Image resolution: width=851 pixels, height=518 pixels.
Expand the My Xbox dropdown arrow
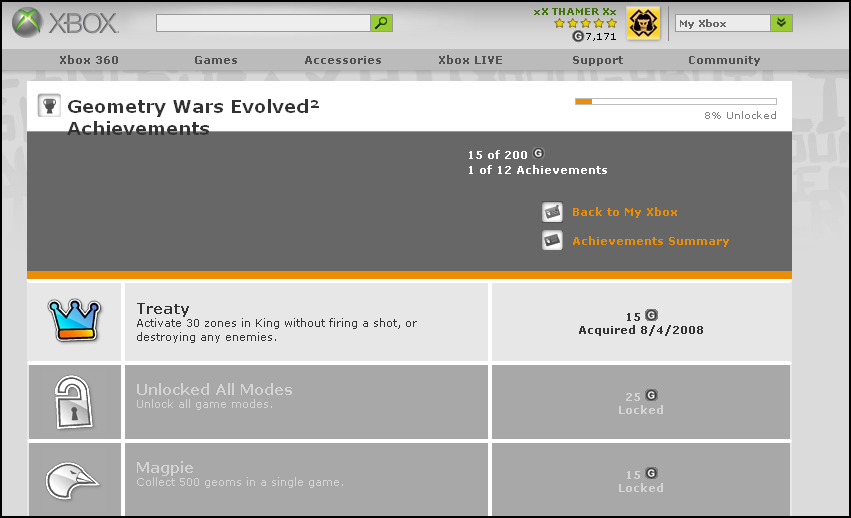pos(781,23)
